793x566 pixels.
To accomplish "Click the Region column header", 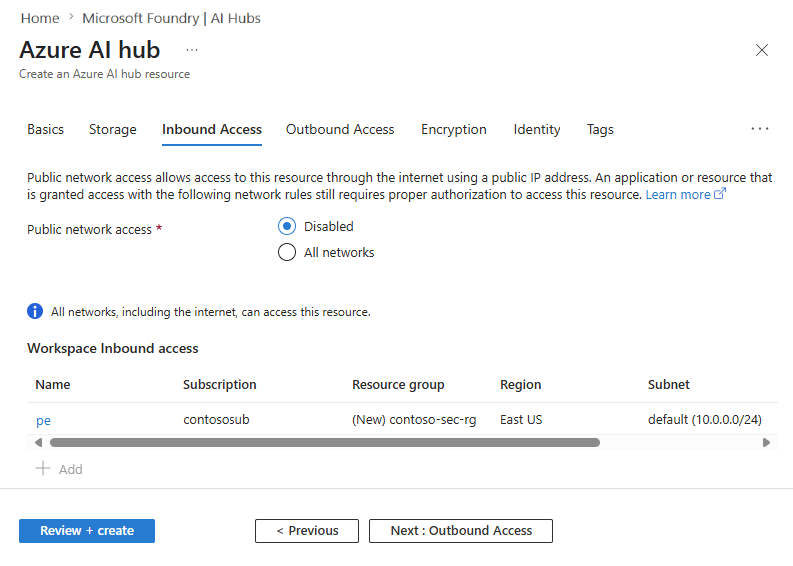I will 520,384.
